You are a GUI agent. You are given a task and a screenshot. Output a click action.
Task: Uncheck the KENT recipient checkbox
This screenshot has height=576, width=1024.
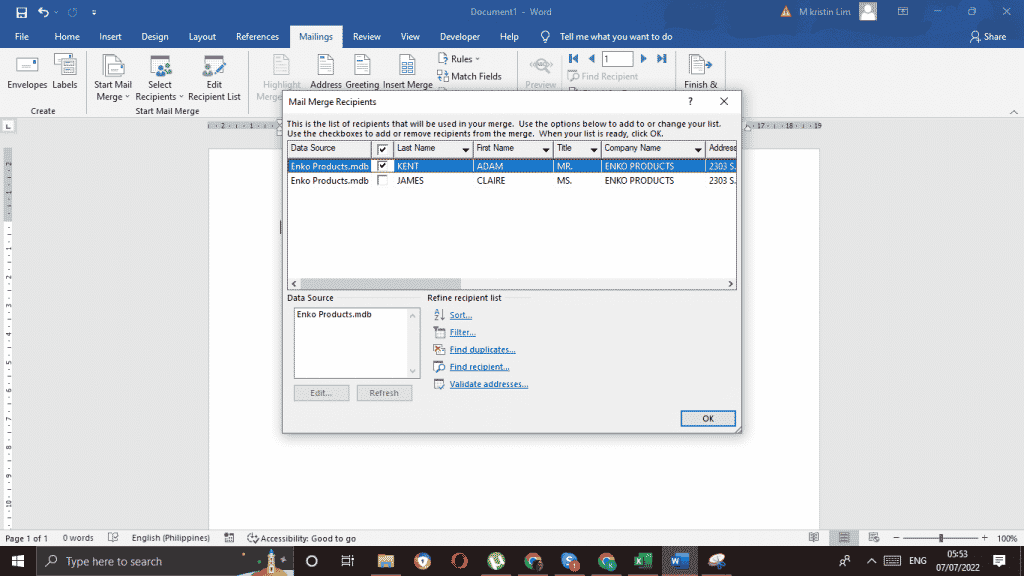(383, 164)
